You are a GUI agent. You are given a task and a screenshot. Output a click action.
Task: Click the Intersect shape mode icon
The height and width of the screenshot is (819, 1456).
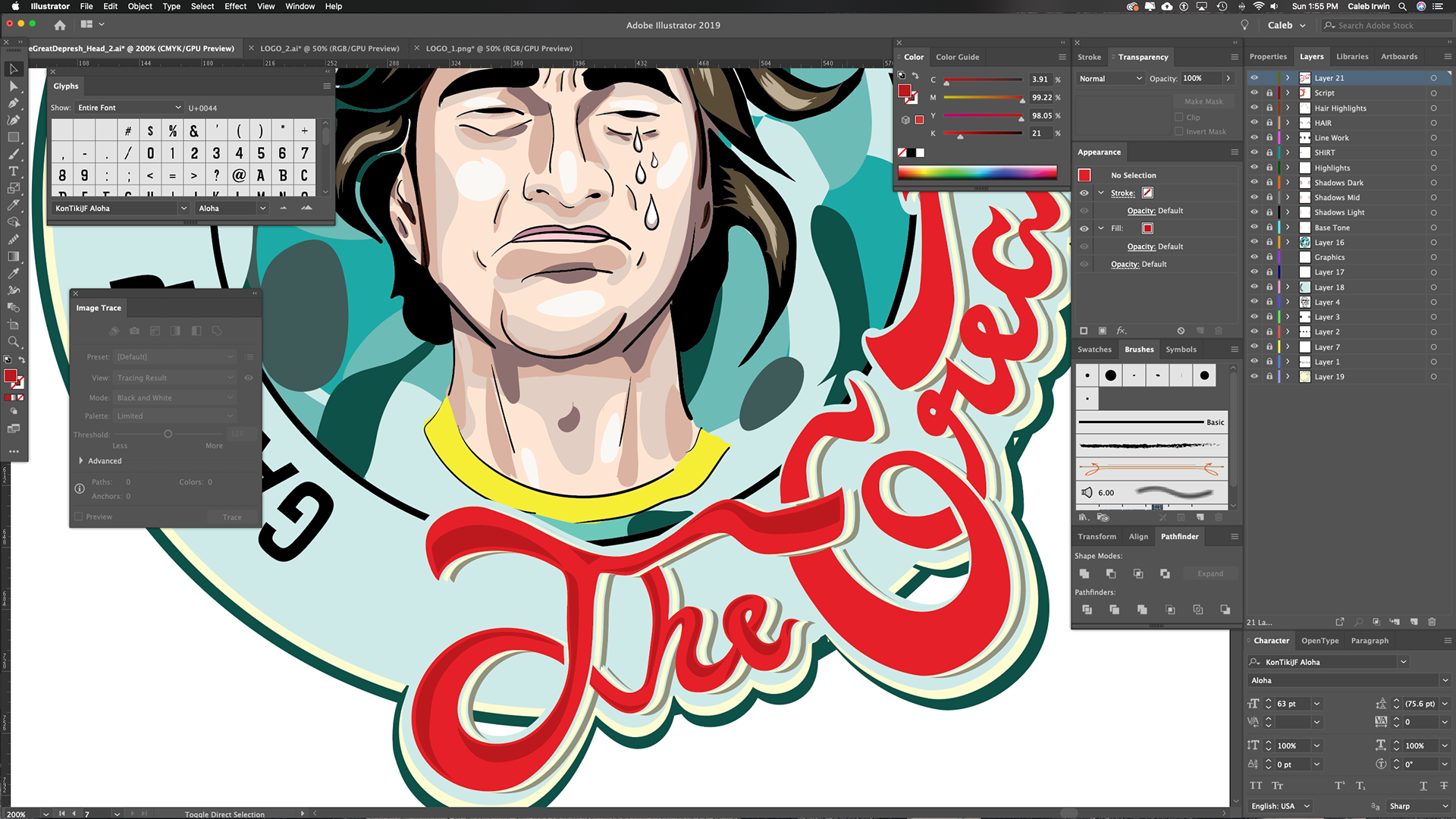(x=1138, y=574)
